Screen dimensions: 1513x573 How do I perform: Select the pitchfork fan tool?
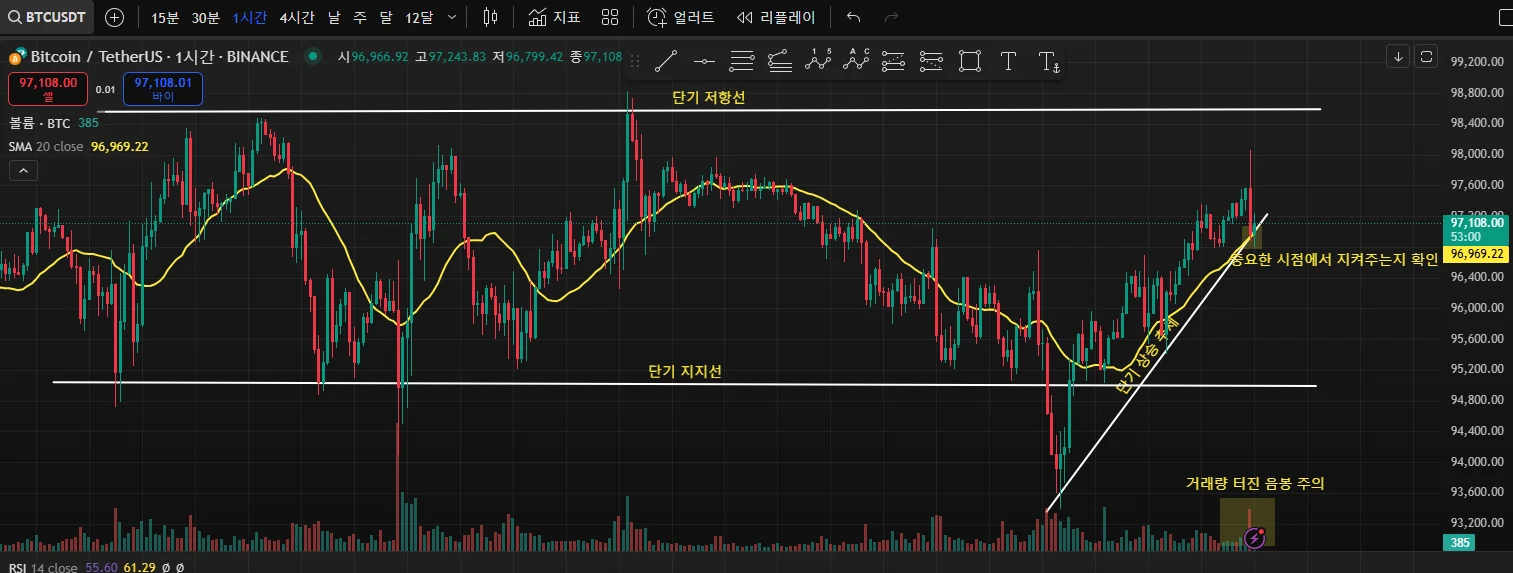point(780,62)
